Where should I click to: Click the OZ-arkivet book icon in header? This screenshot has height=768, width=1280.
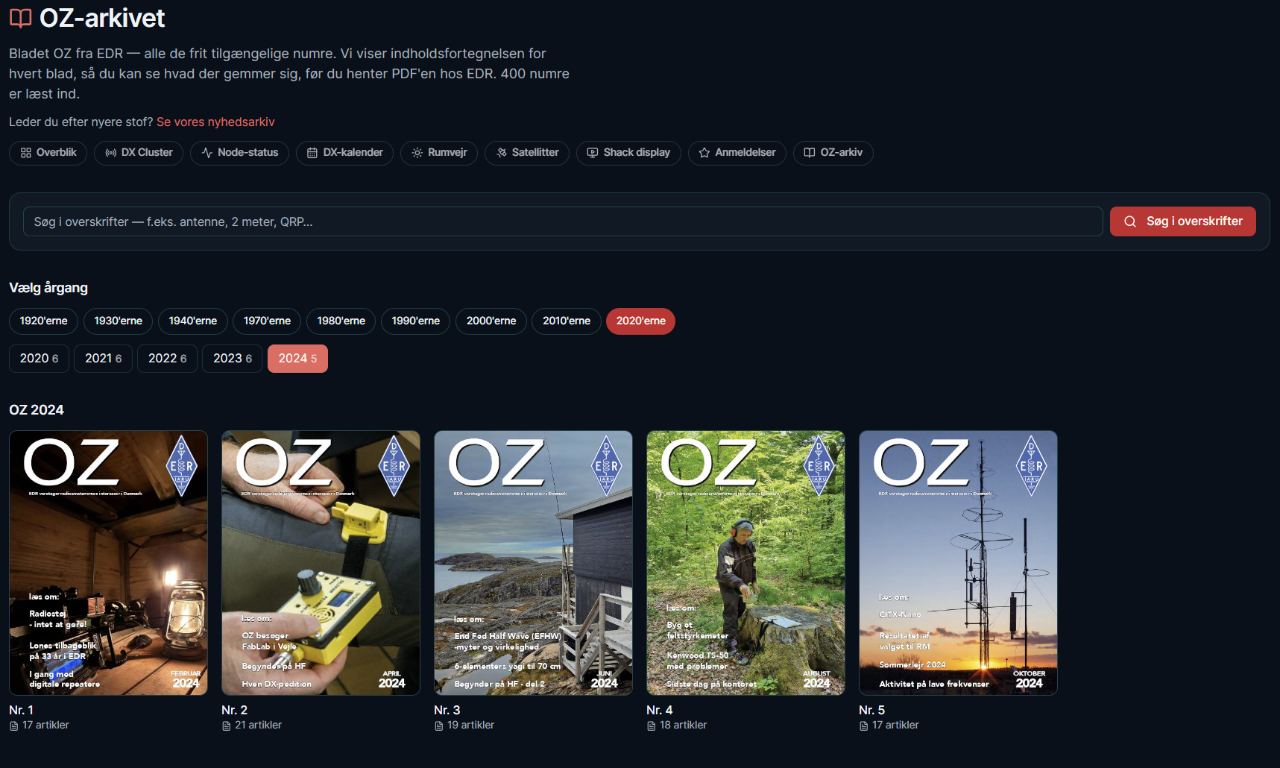[x=20, y=18]
